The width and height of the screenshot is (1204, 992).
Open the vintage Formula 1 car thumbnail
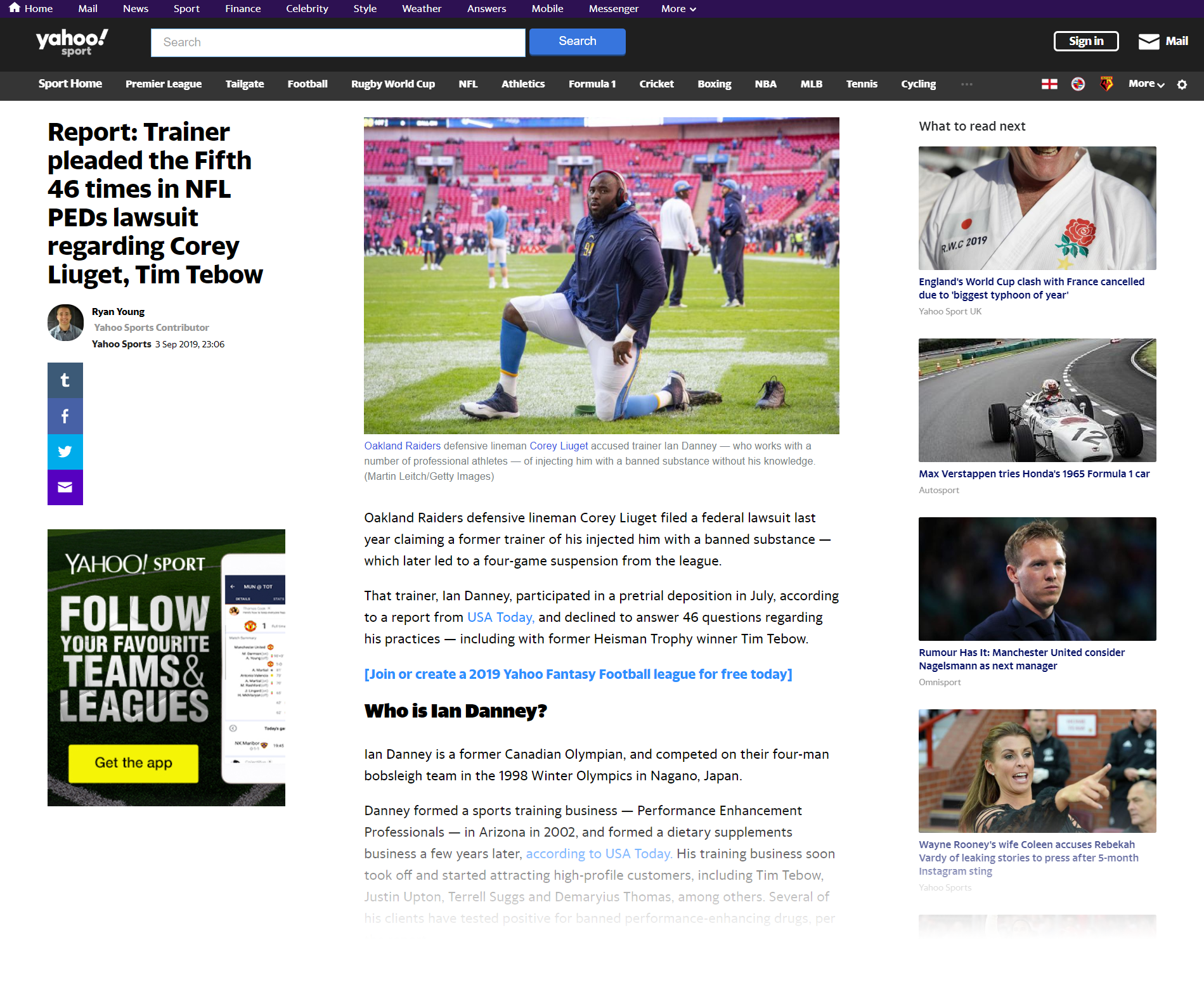tap(1037, 400)
